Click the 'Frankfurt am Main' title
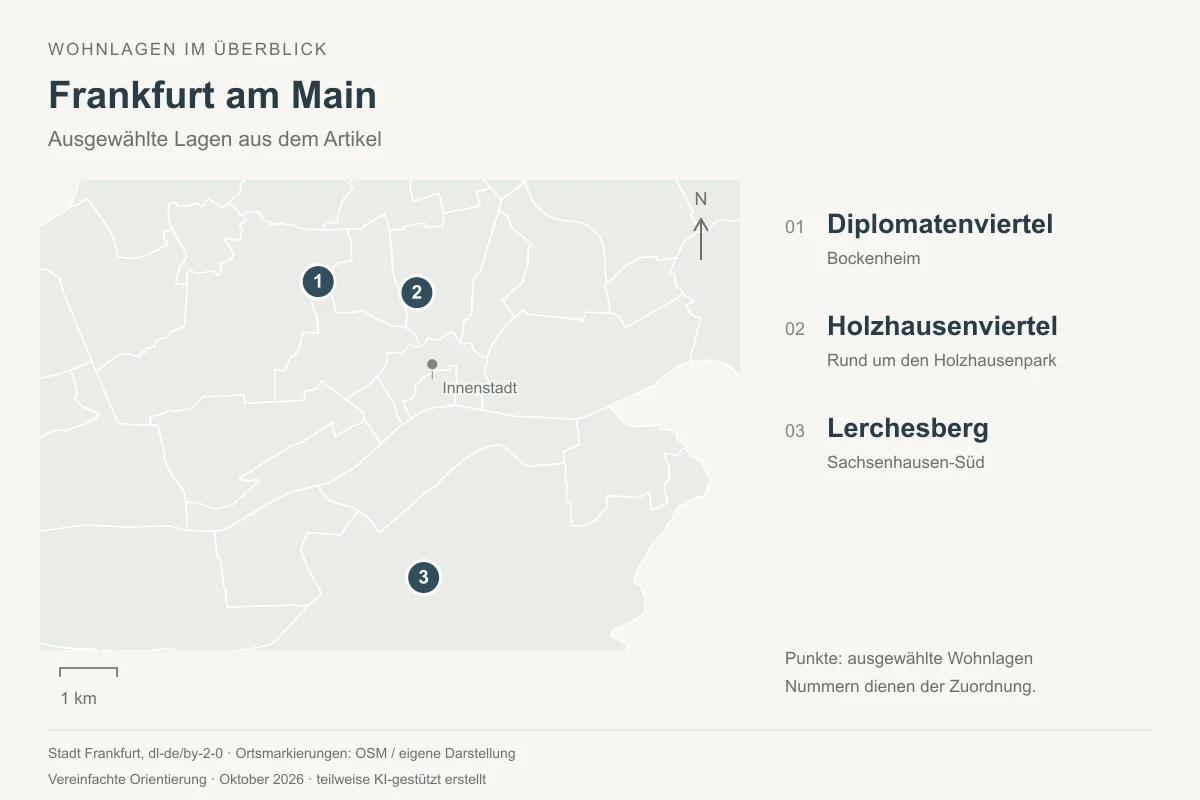Screen dimensions: 1200x800 click(213, 95)
